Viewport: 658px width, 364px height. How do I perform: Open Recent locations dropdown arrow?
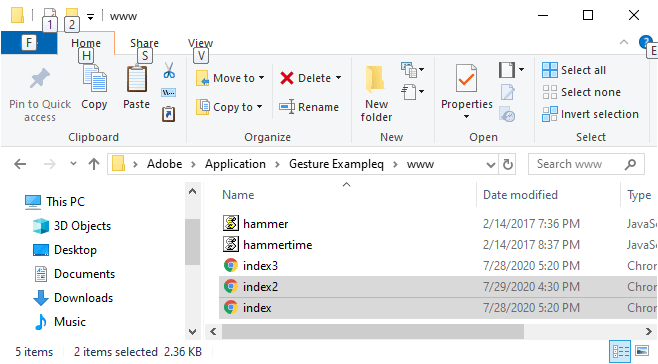point(73,164)
